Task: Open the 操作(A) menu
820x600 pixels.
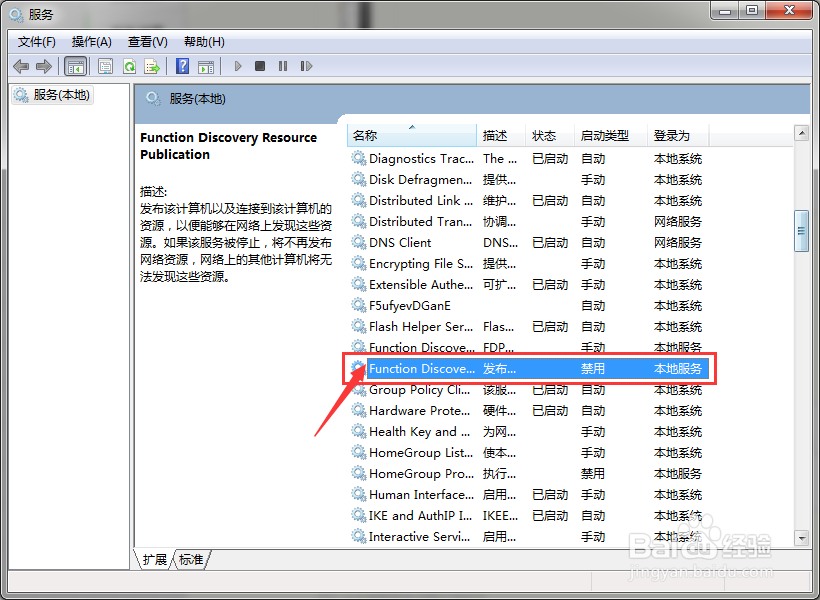Action: tap(92, 42)
